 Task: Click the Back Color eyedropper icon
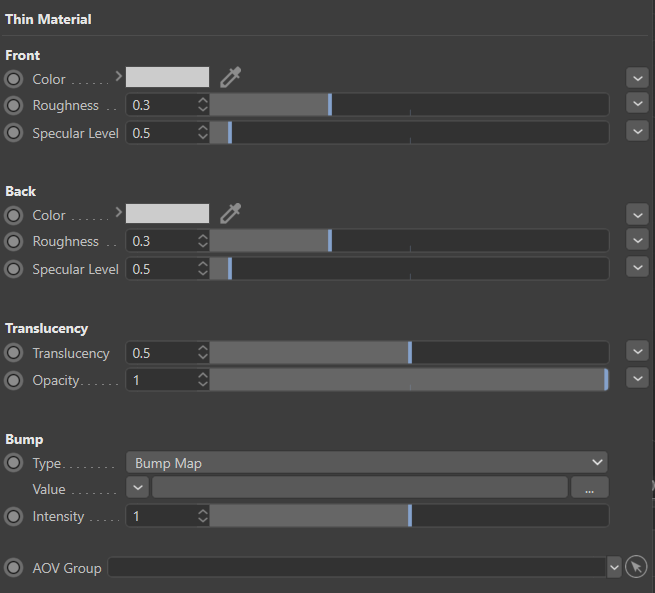point(231,213)
